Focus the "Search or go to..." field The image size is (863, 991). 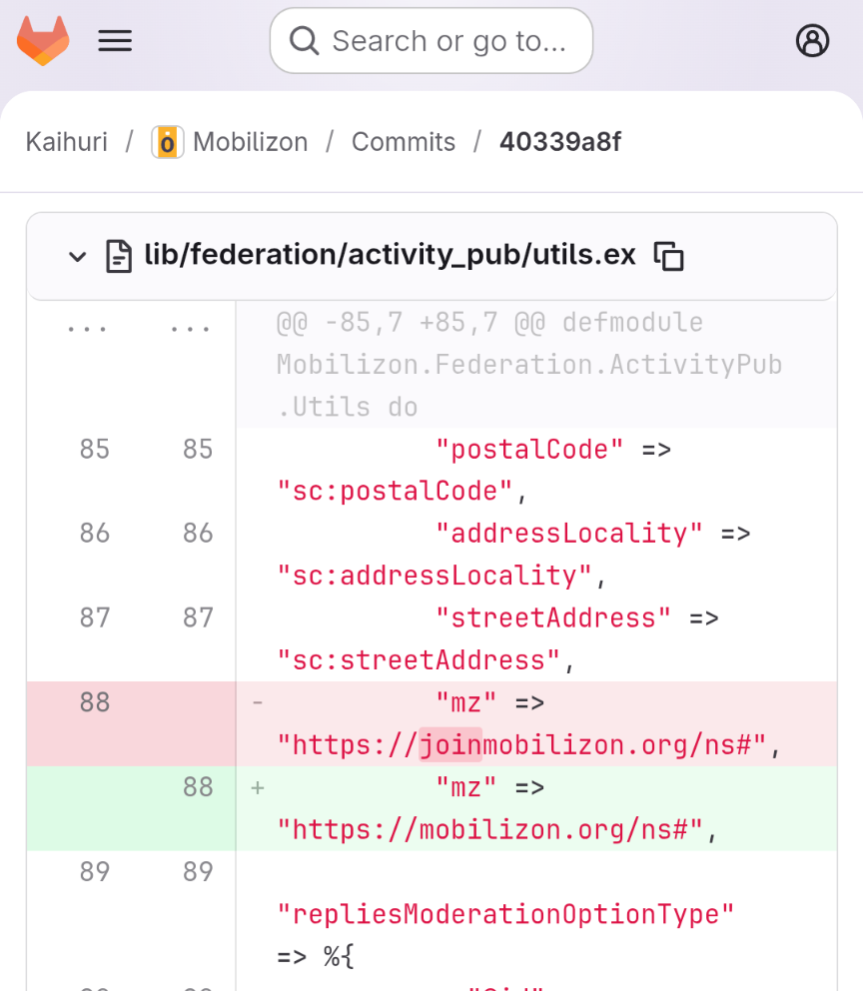click(x=449, y=41)
